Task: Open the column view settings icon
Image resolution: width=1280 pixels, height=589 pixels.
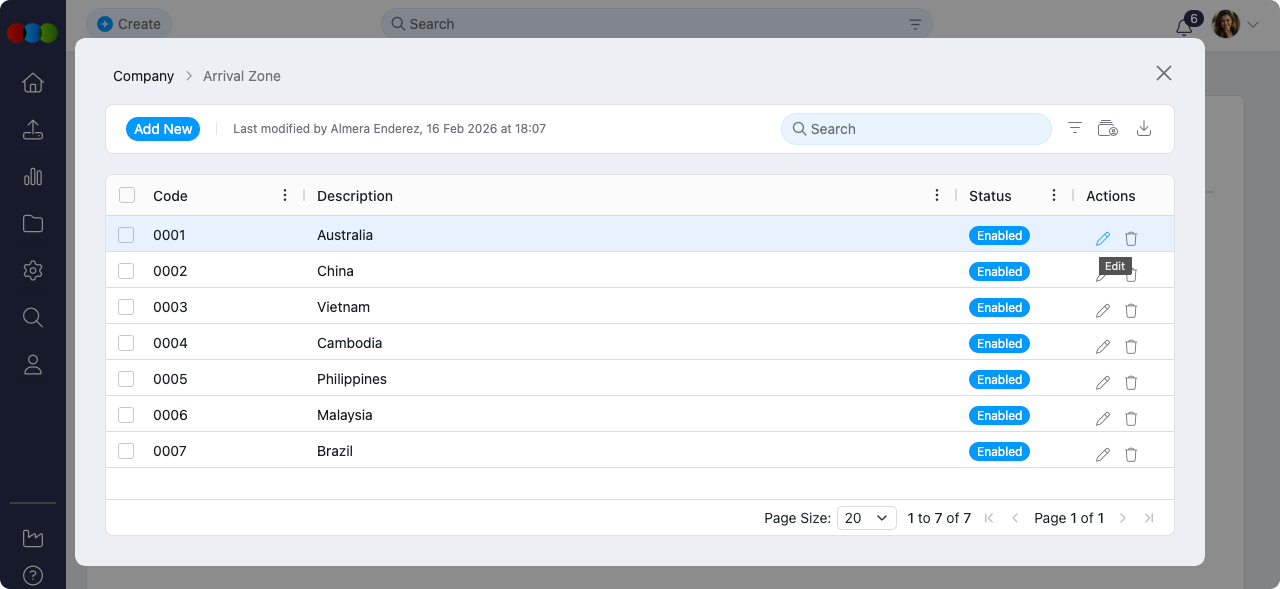Action: click(x=1107, y=128)
